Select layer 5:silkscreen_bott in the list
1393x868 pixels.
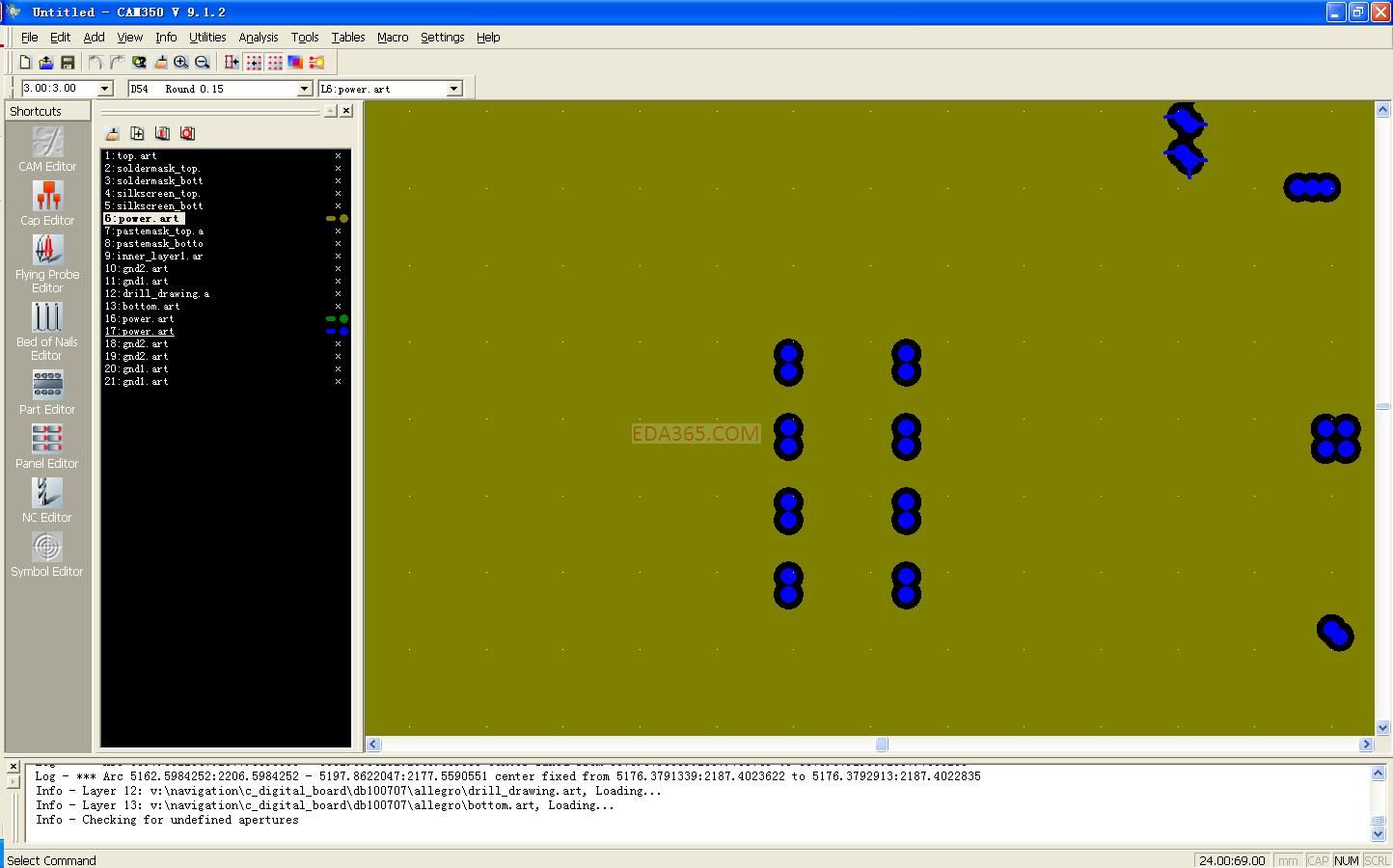[x=153, y=205]
